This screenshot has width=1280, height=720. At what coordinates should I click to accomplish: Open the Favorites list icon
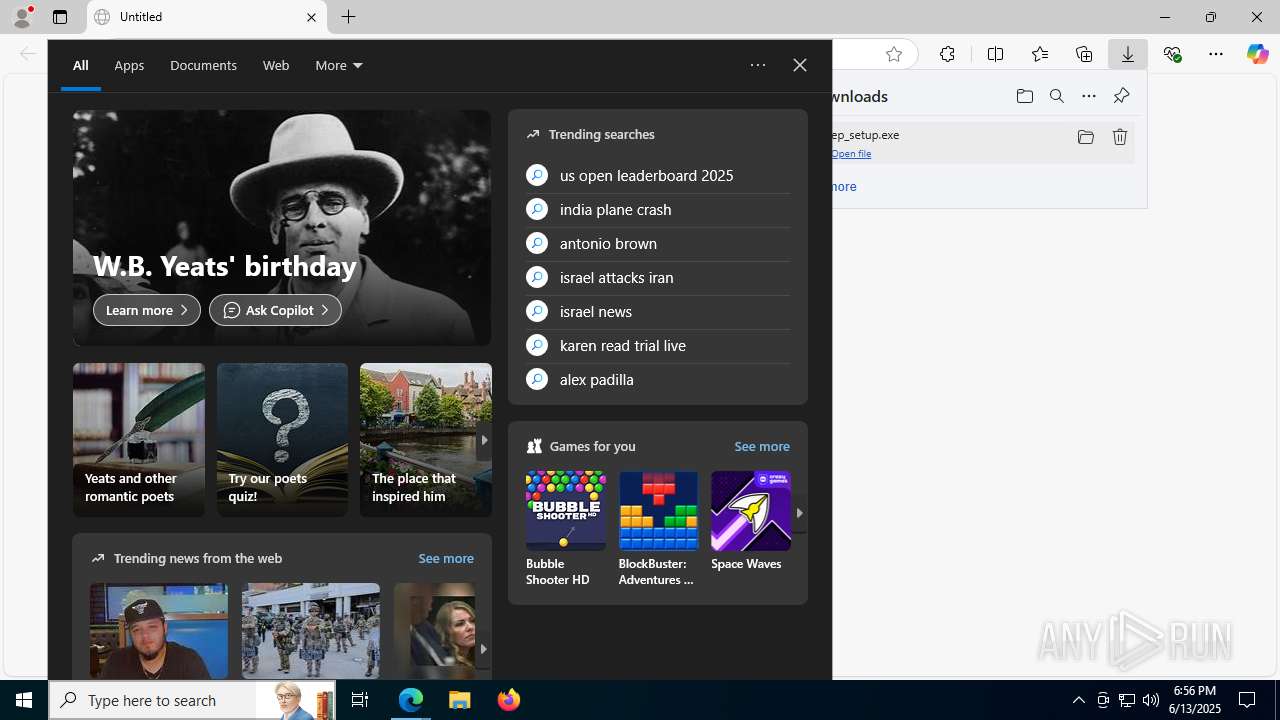1039,54
